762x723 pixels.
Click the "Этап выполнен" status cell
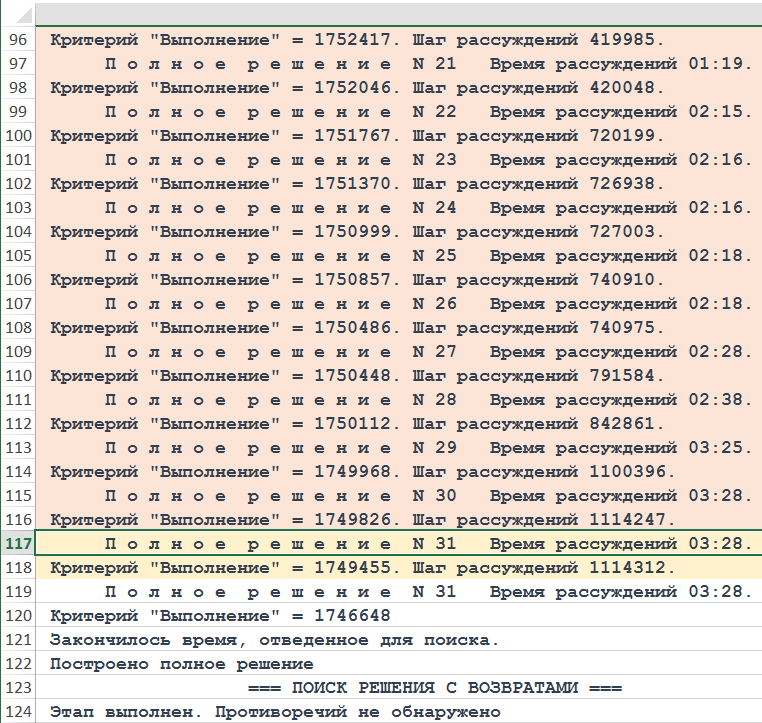click(274, 712)
